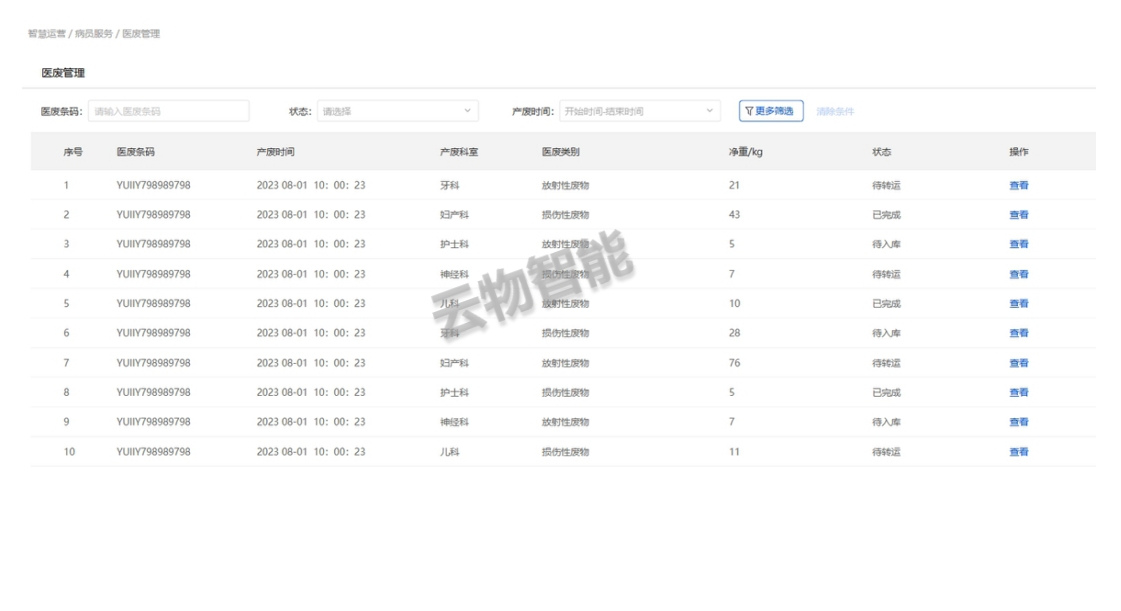Click 查看 for row 5

click(x=1019, y=303)
